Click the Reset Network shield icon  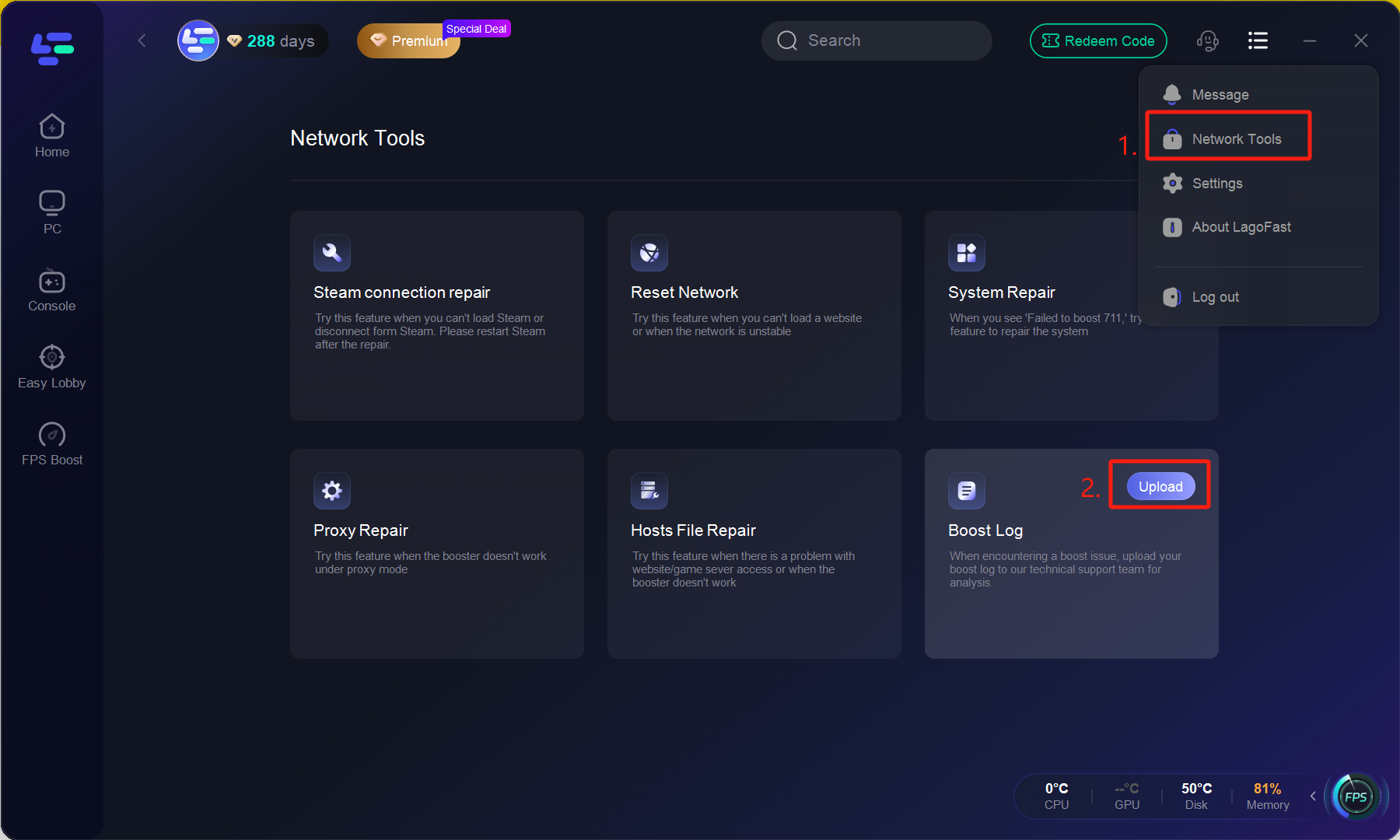click(x=649, y=253)
